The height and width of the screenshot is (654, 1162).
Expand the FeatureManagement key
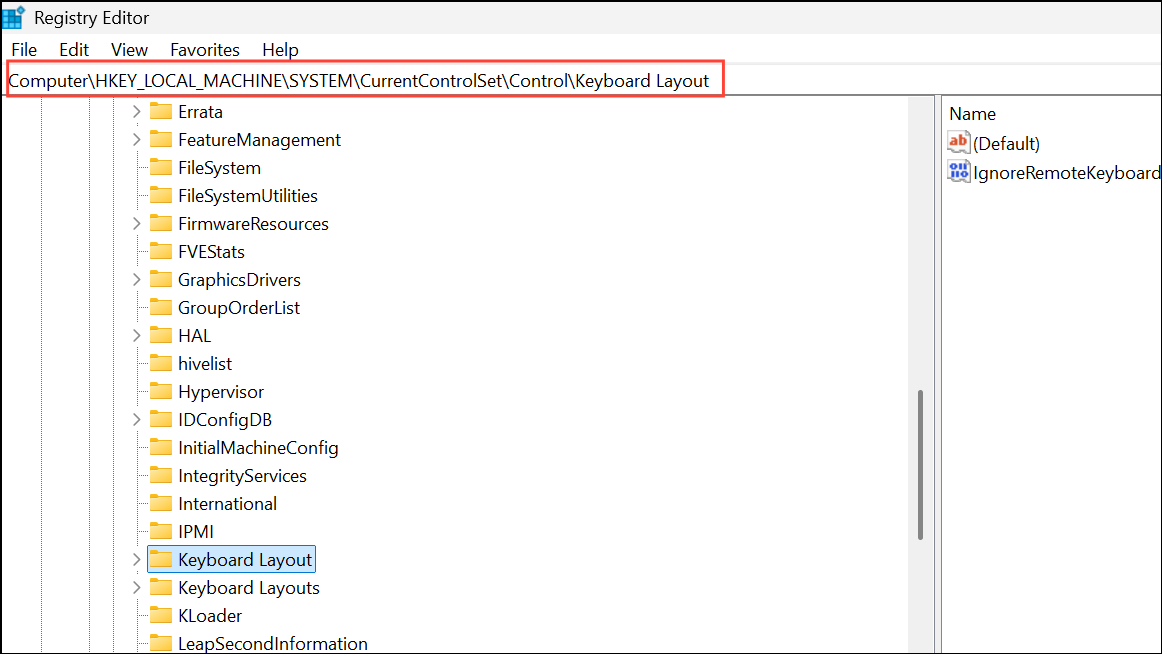136,139
